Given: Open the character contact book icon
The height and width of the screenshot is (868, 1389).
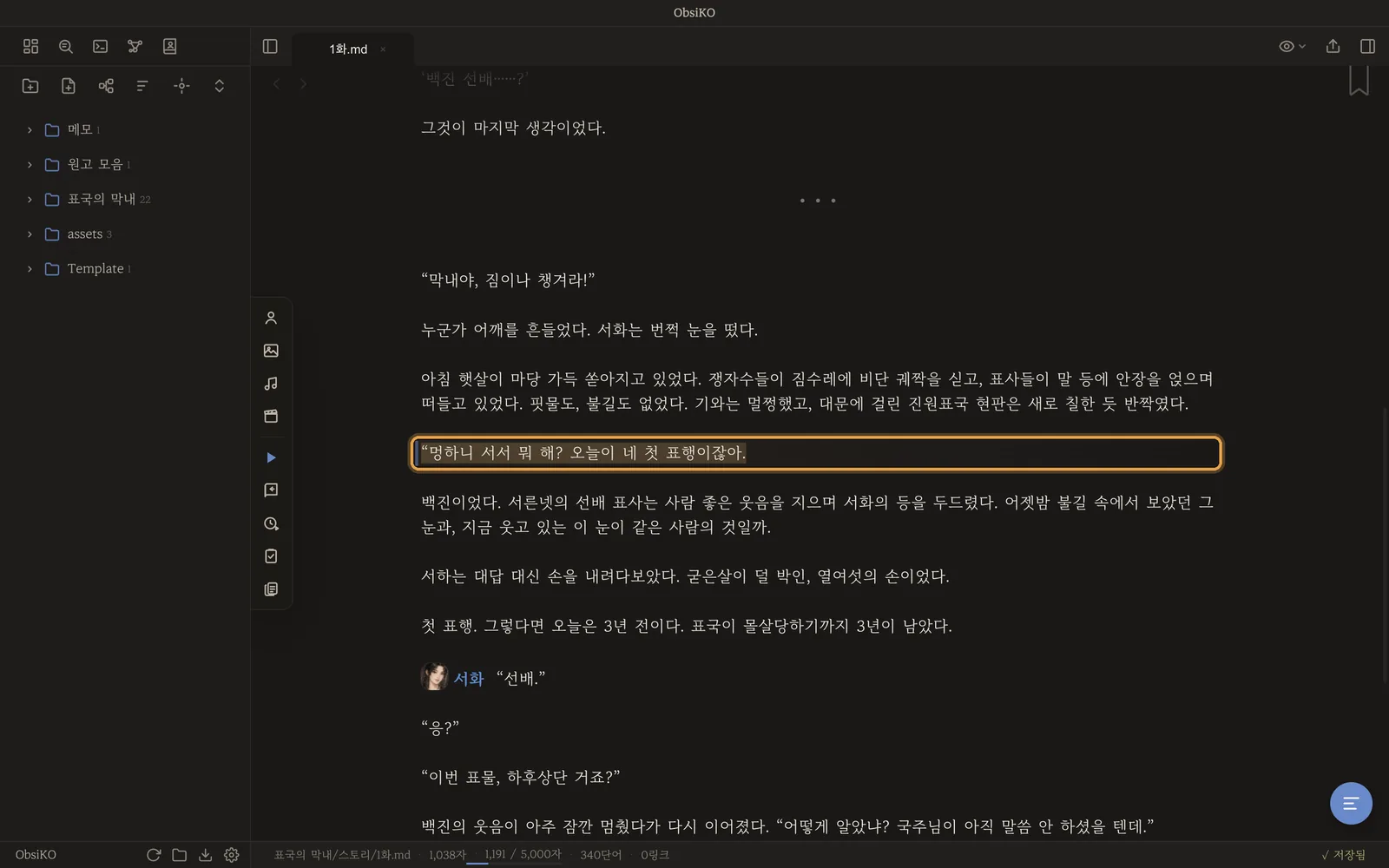Looking at the screenshot, I should tap(170, 47).
